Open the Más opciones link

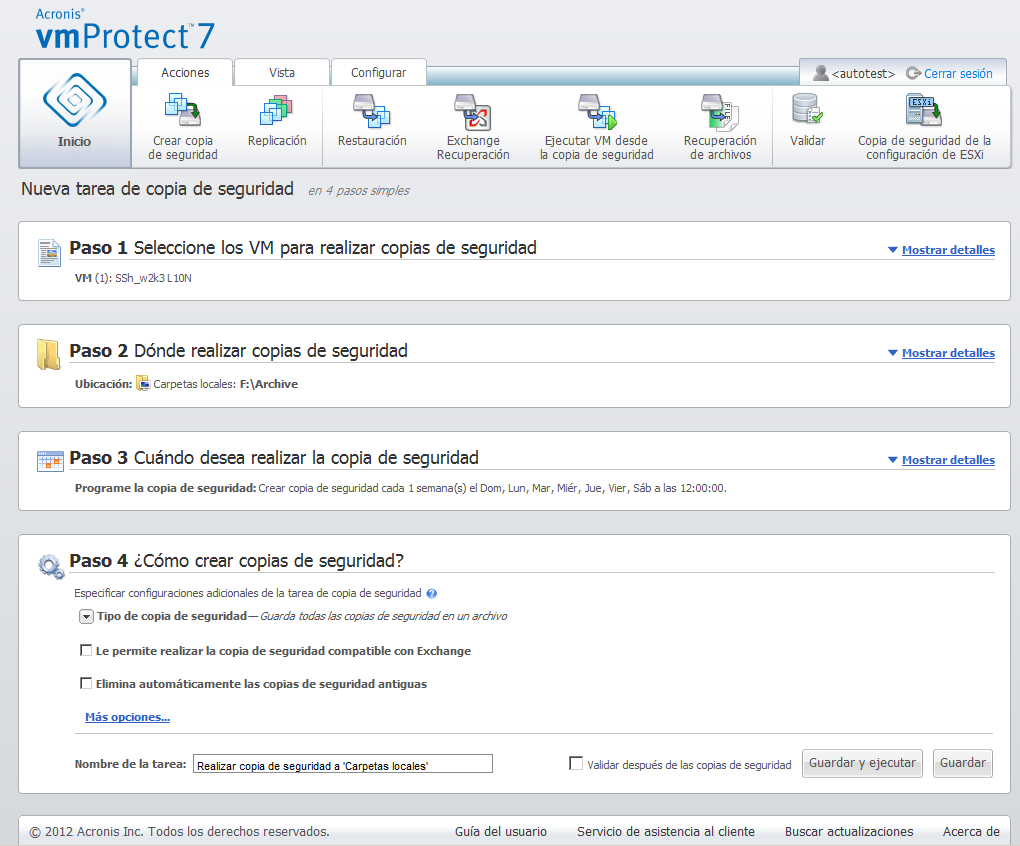[127, 717]
